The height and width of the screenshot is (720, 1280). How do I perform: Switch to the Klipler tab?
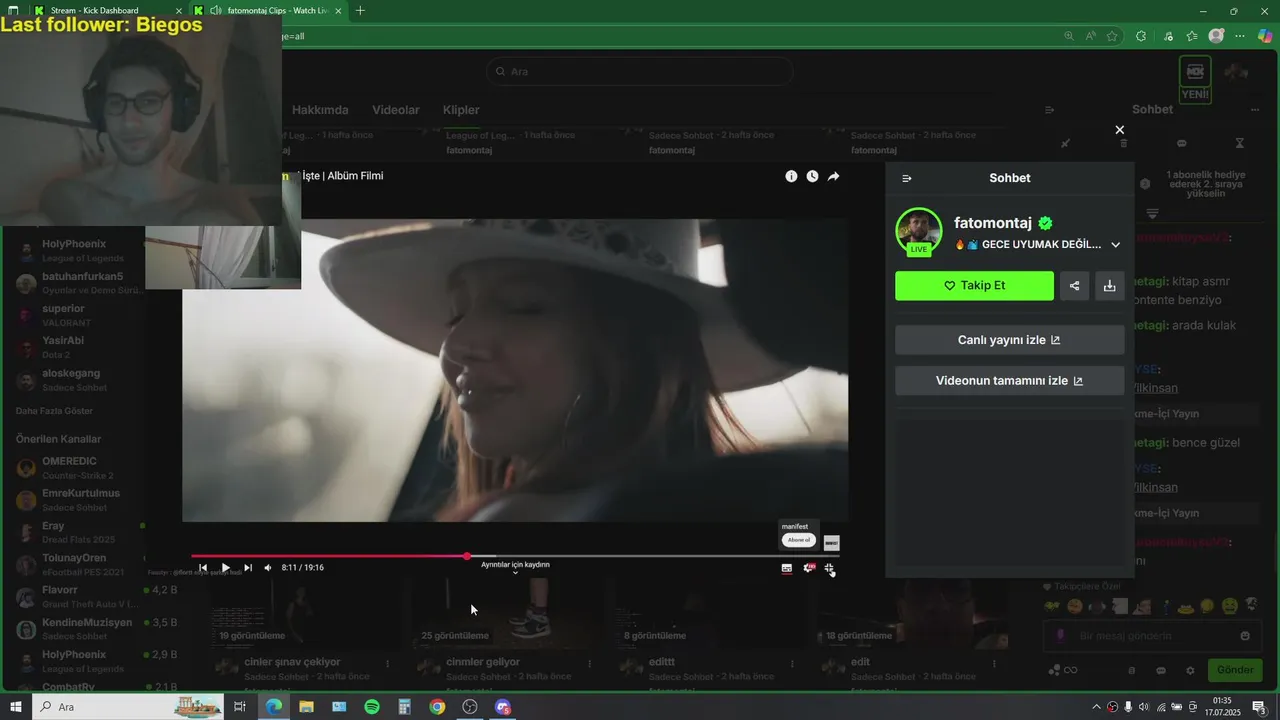(461, 110)
